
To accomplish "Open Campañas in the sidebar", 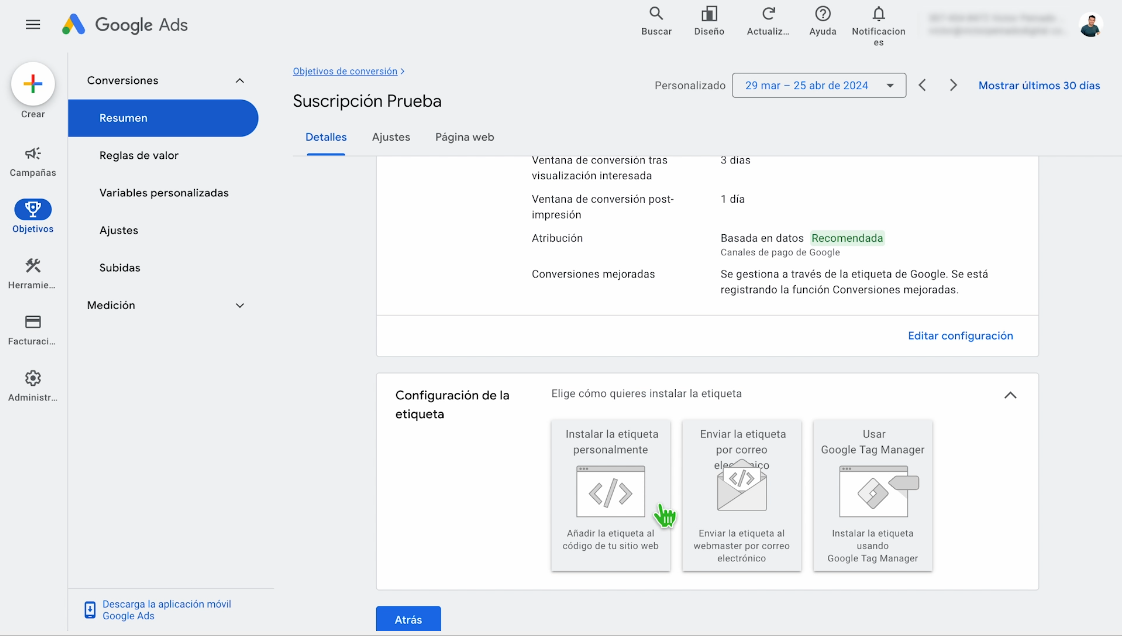I will coord(33,162).
